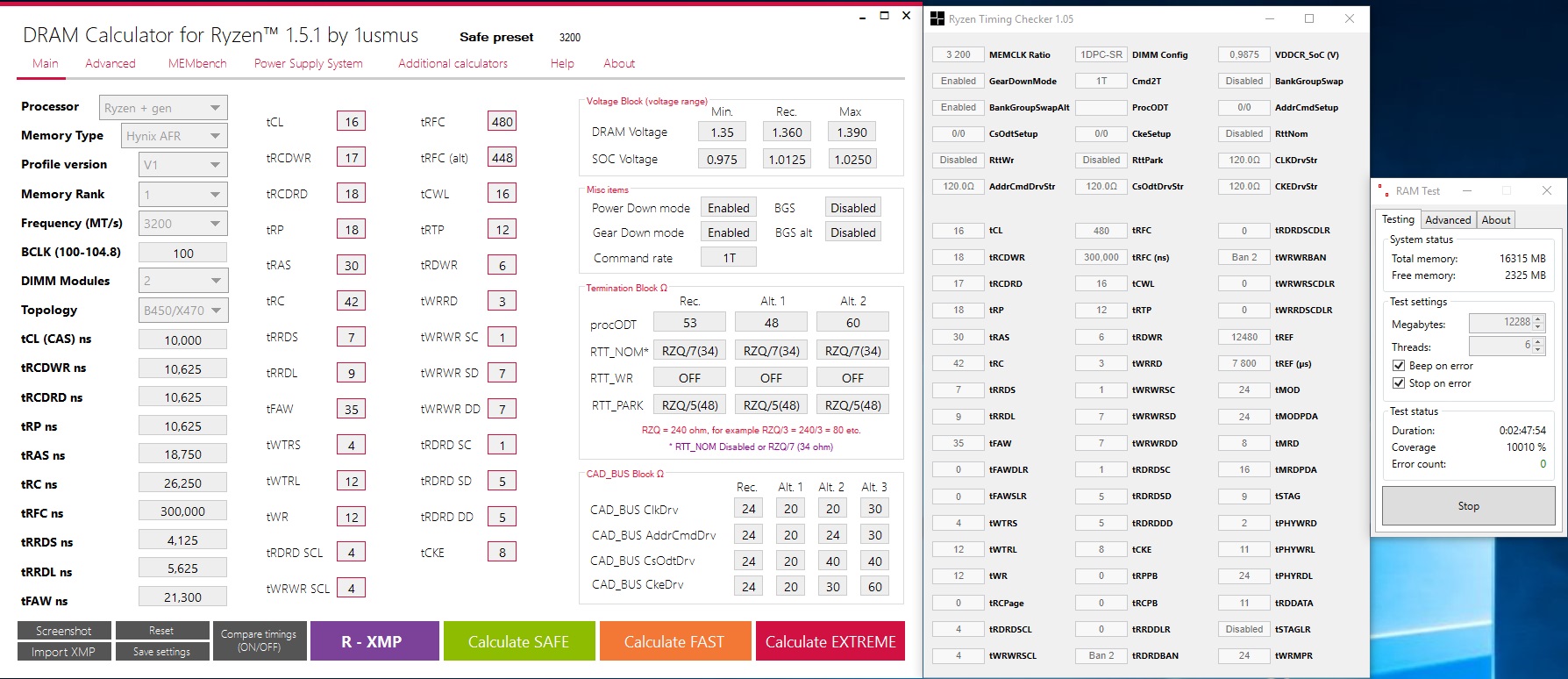Click the Stop button in RAM Test
Viewport: 1568px width, 679px height.
[1469, 506]
